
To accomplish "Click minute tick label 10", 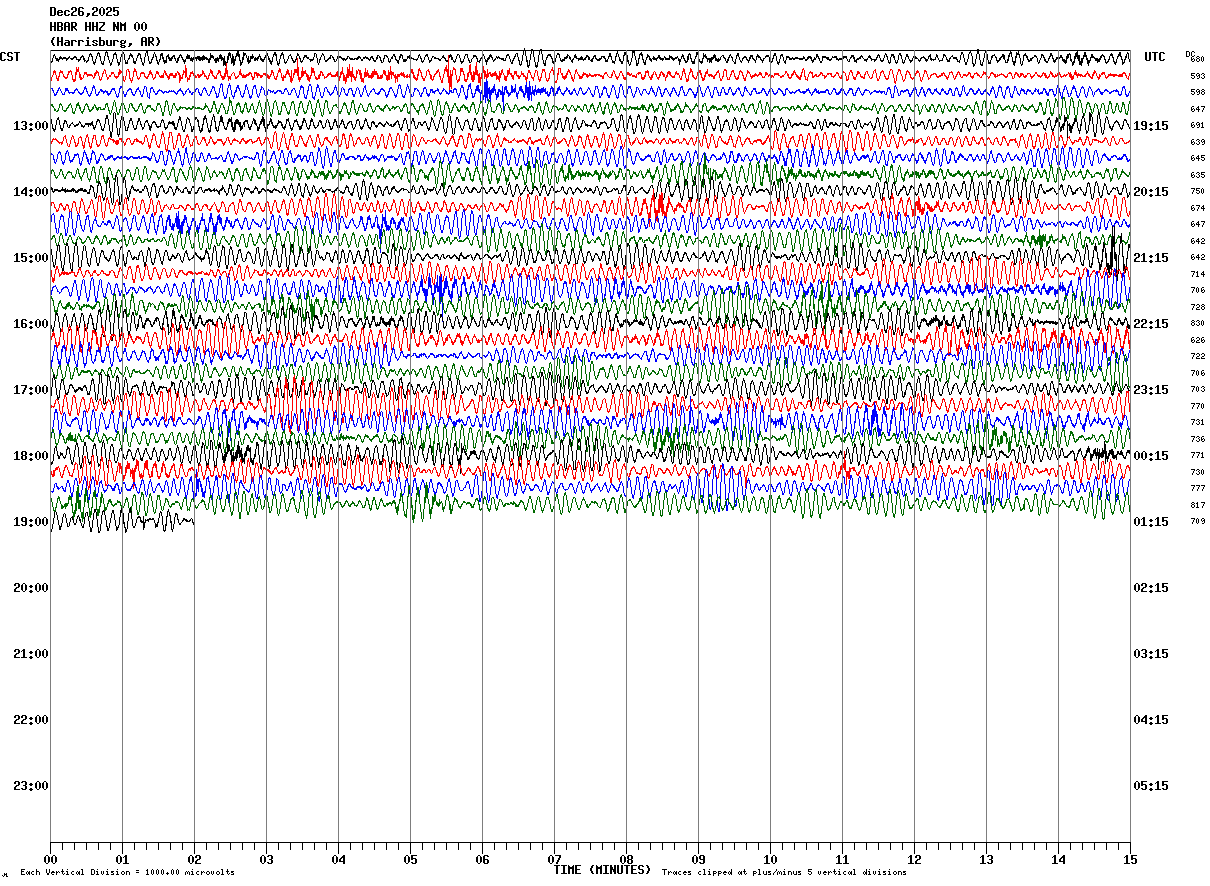I will 770,859.
